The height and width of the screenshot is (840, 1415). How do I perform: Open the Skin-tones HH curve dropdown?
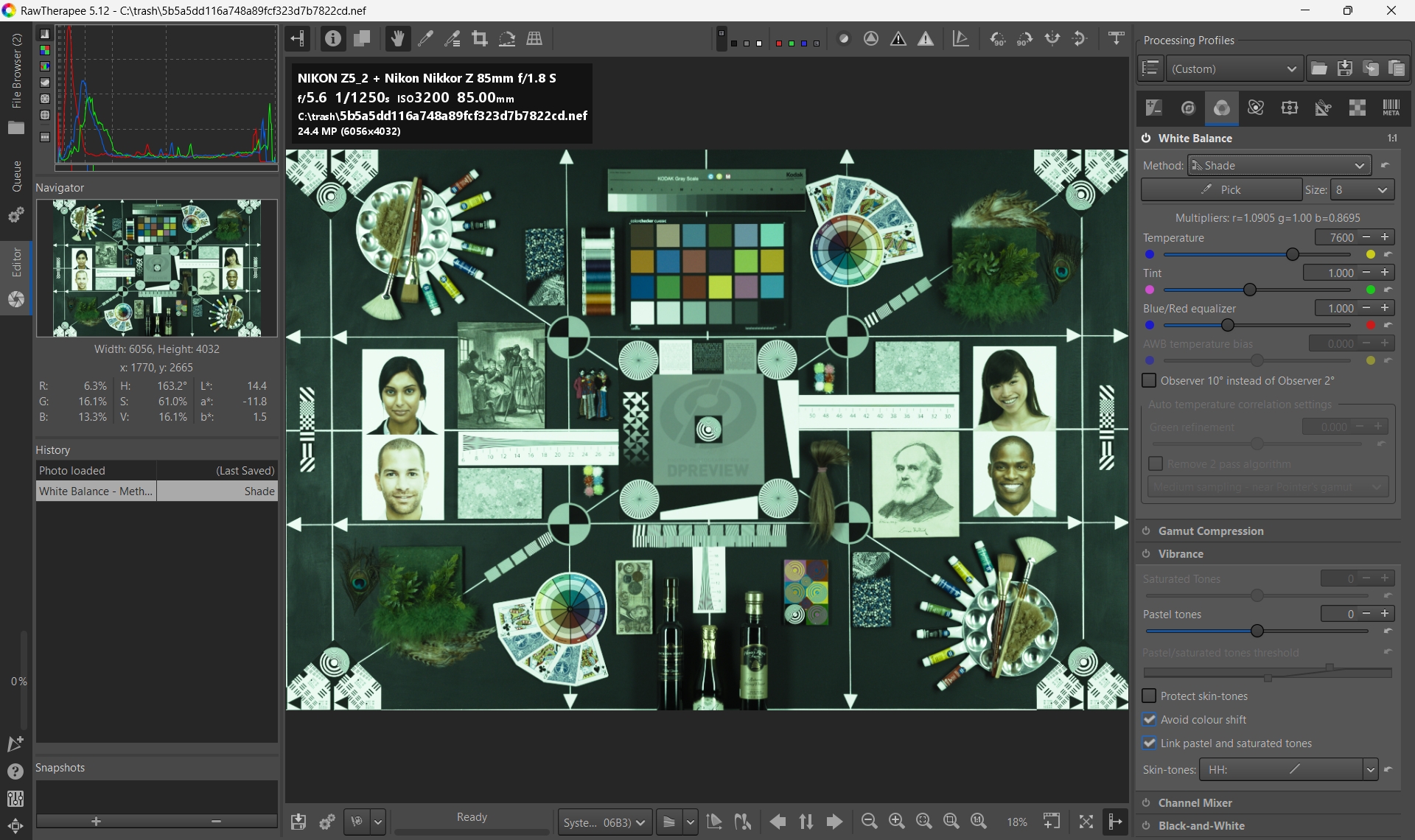point(1370,770)
